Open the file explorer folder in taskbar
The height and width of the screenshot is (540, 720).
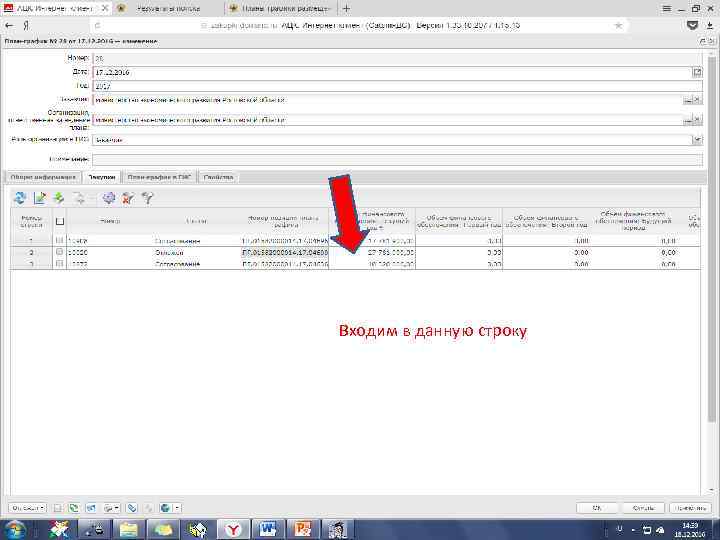128,529
